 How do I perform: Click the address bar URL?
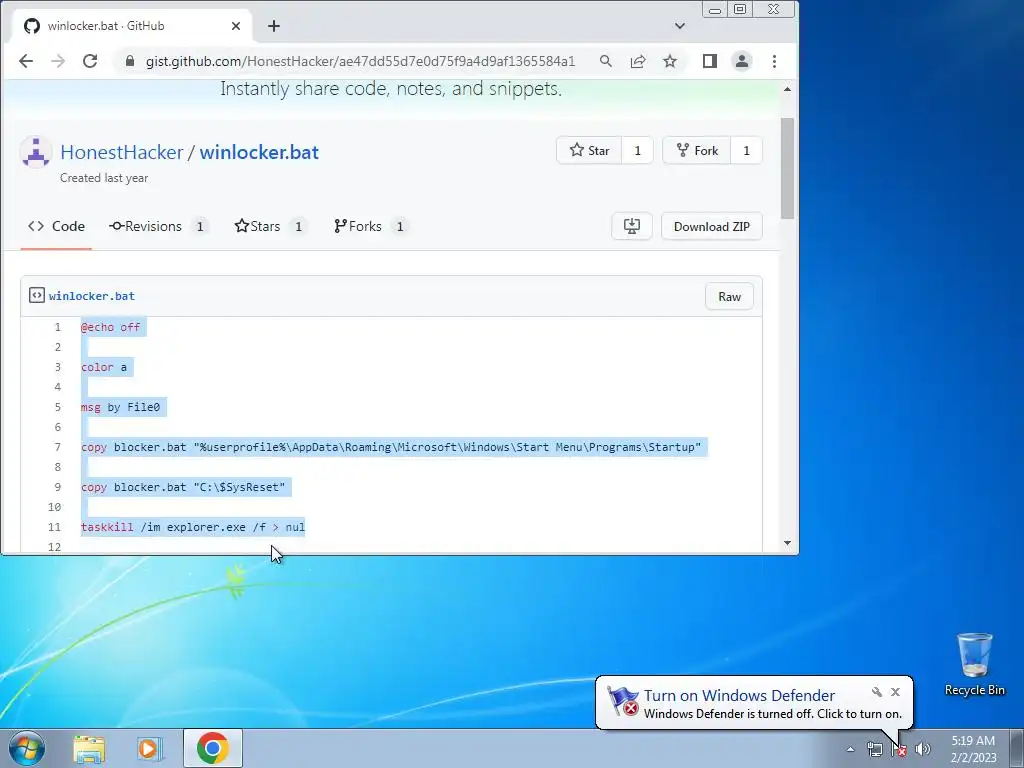360,61
